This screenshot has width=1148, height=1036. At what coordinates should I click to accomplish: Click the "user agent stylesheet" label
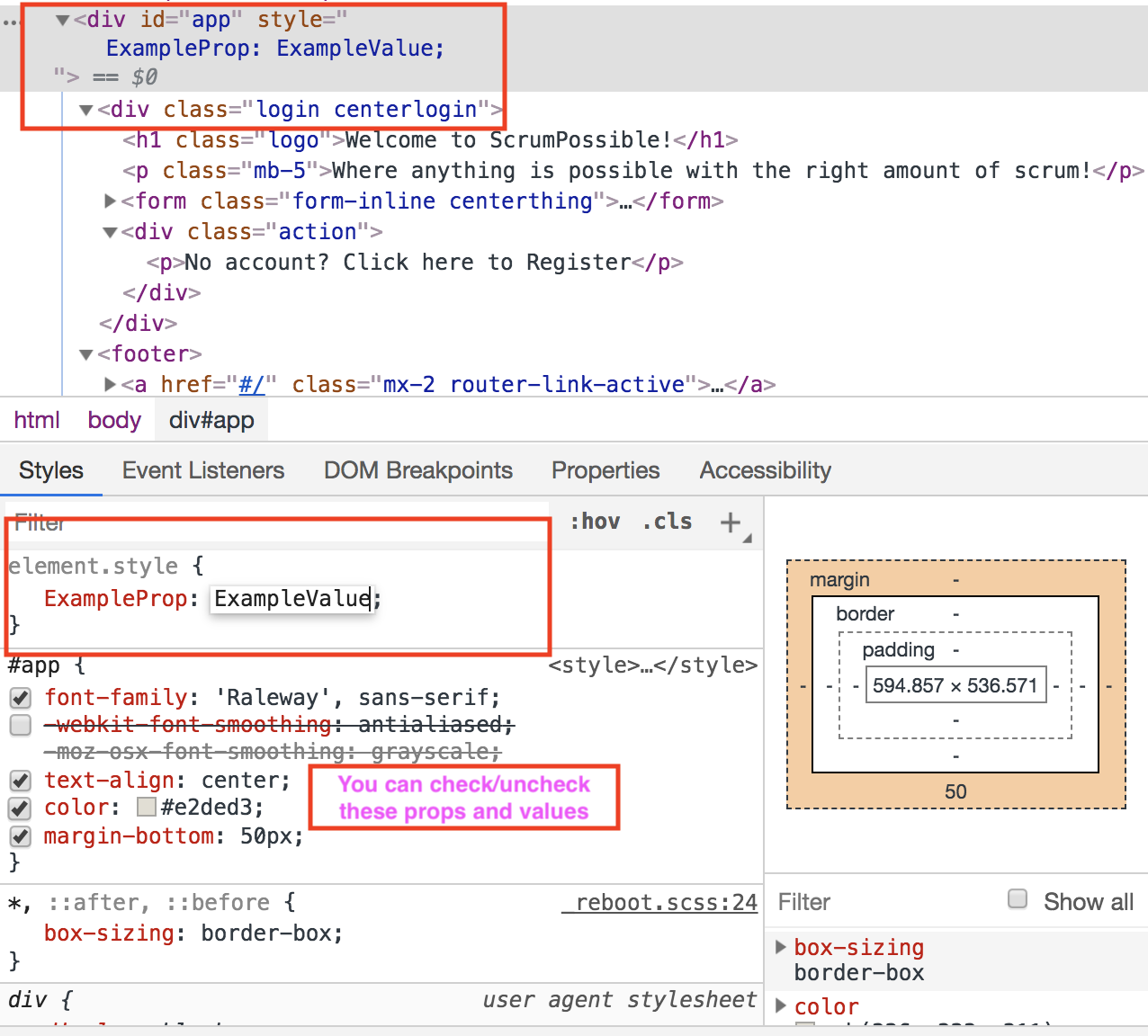click(x=620, y=1000)
